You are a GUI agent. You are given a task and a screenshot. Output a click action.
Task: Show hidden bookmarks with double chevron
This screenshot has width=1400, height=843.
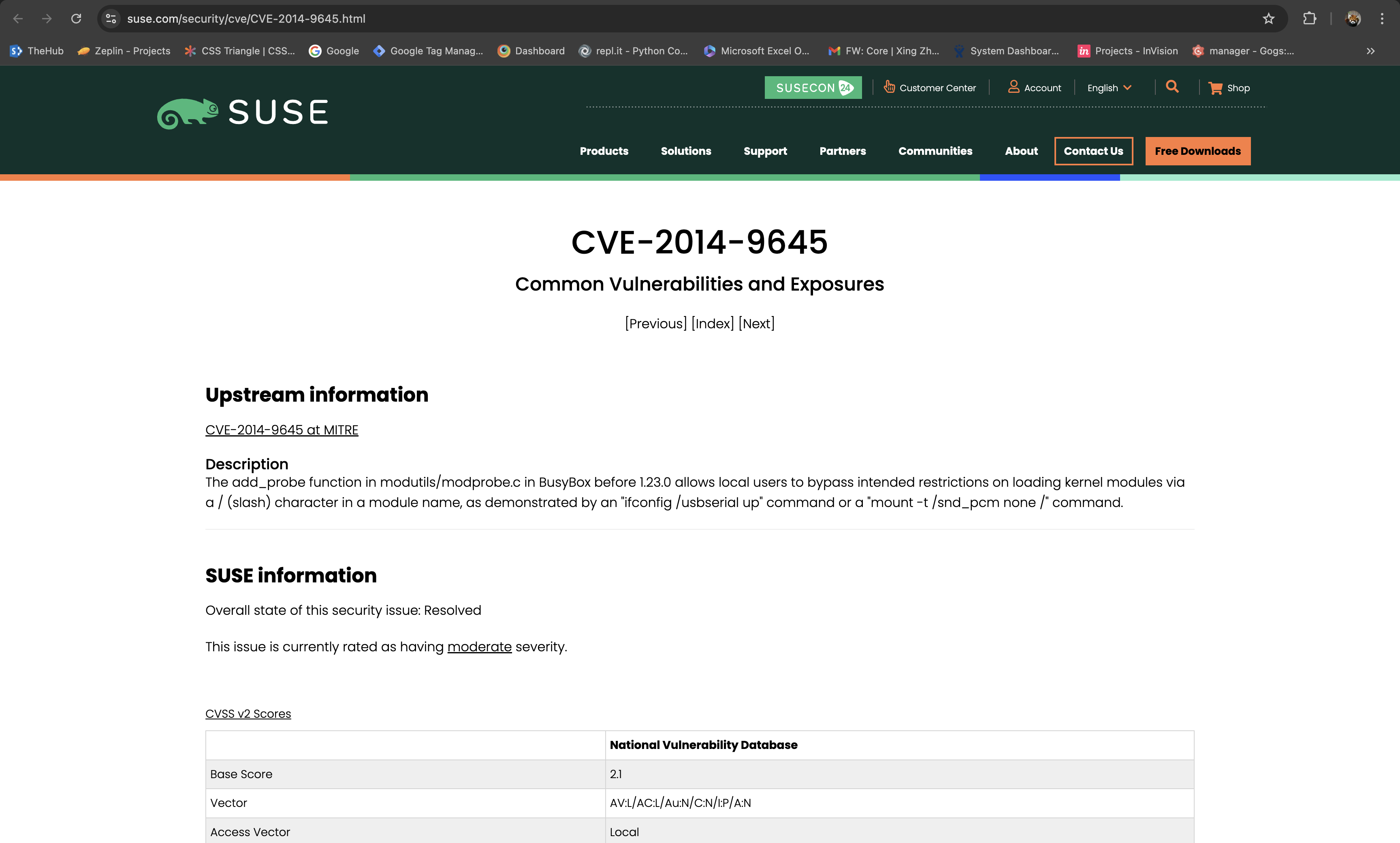tap(1370, 51)
